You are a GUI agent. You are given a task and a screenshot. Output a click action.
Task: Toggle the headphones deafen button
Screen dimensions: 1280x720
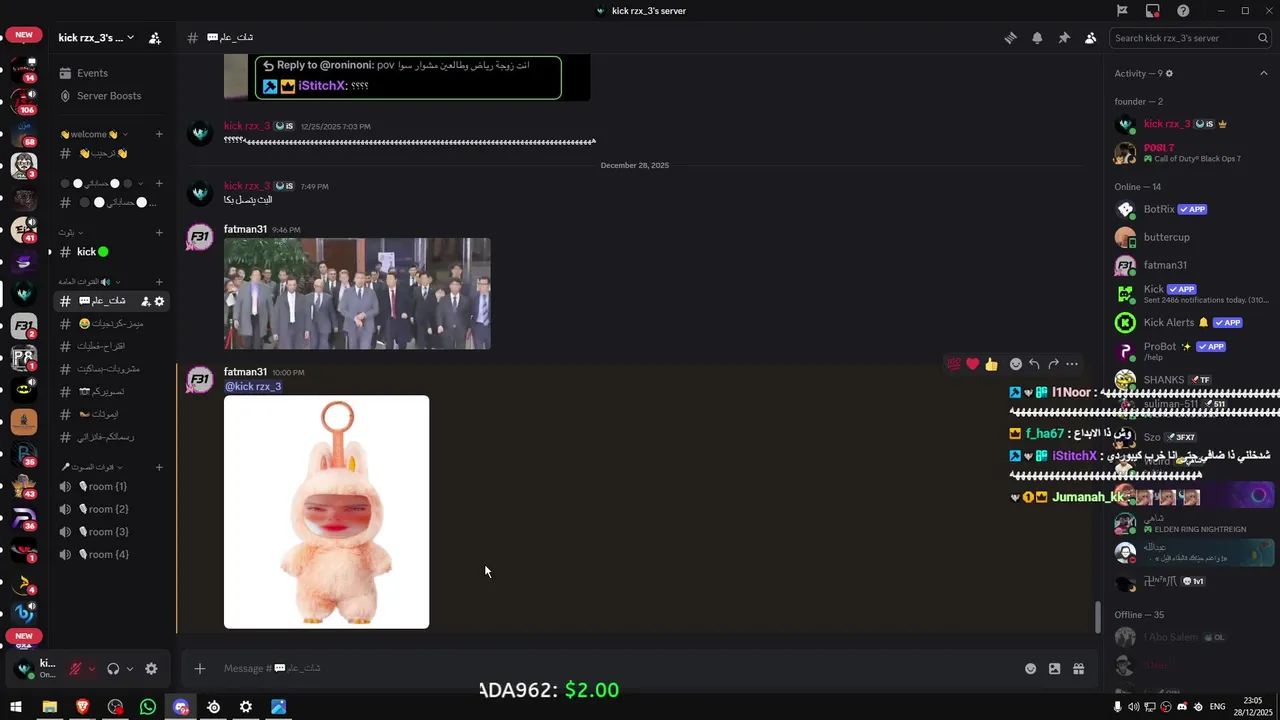(x=113, y=669)
